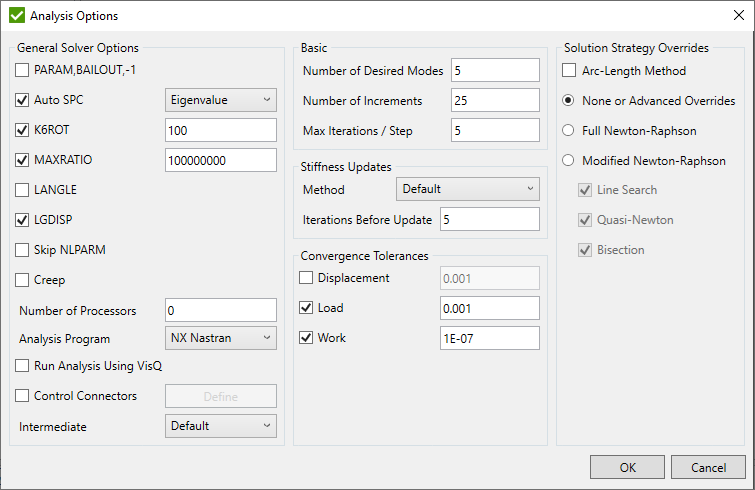Click the Number of Desired Modes field

point(494,71)
